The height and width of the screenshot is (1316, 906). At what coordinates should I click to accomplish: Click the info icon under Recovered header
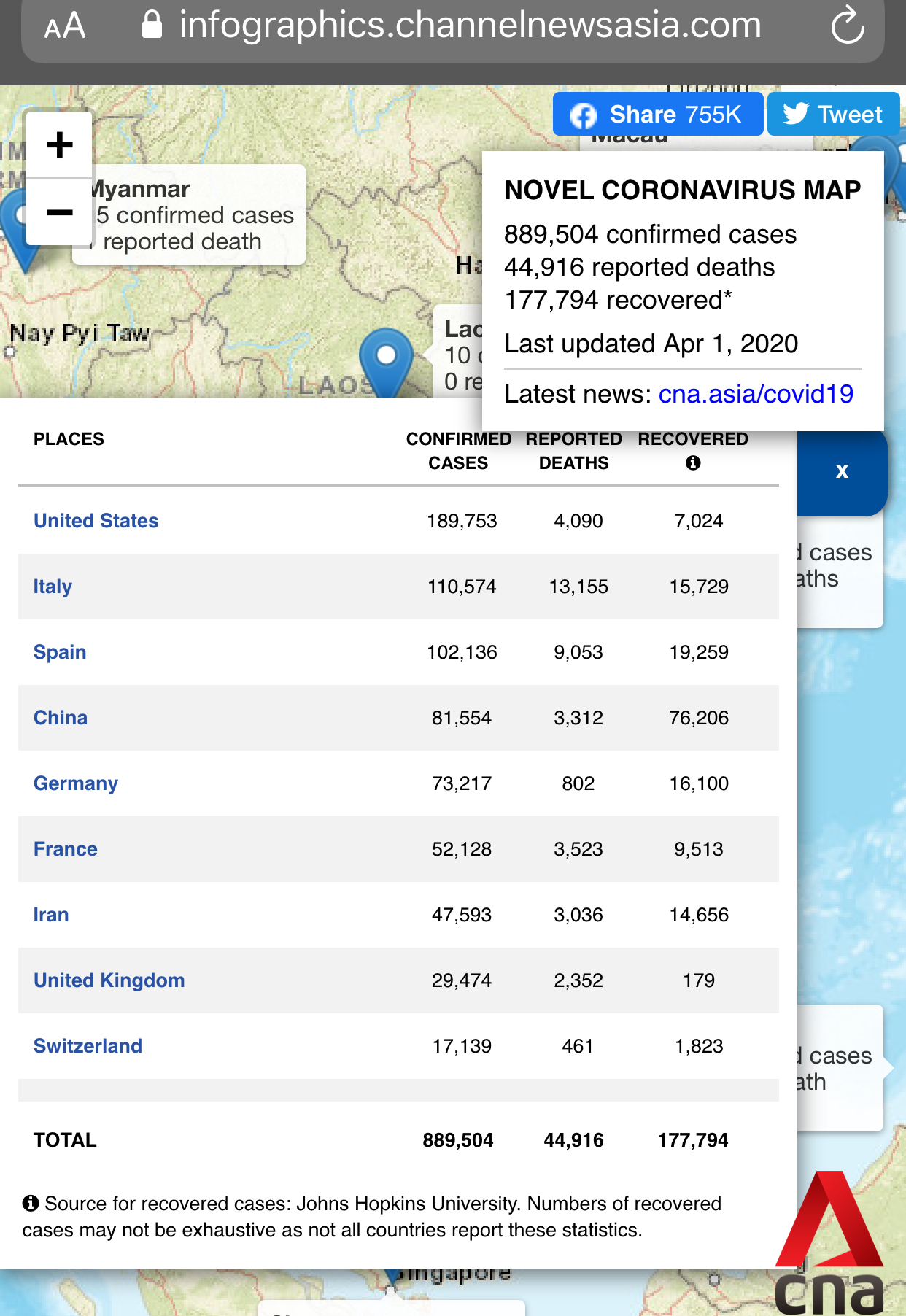692,463
